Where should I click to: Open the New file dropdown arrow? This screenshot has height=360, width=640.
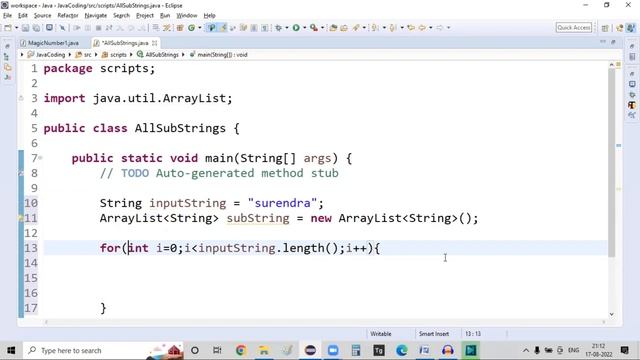click(x=16, y=28)
